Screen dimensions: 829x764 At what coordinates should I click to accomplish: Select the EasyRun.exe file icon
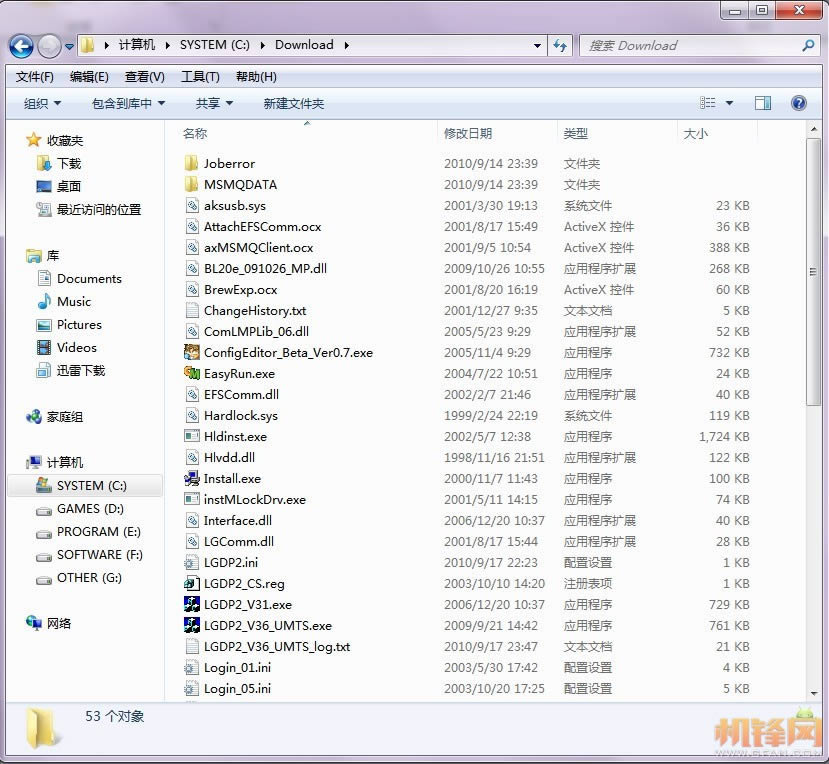[193, 373]
